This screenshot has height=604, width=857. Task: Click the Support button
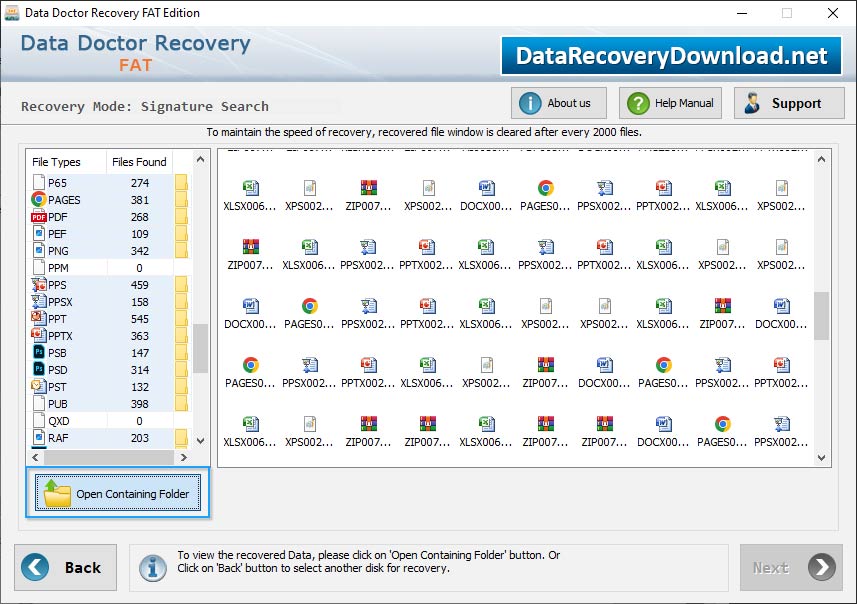coord(789,103)
